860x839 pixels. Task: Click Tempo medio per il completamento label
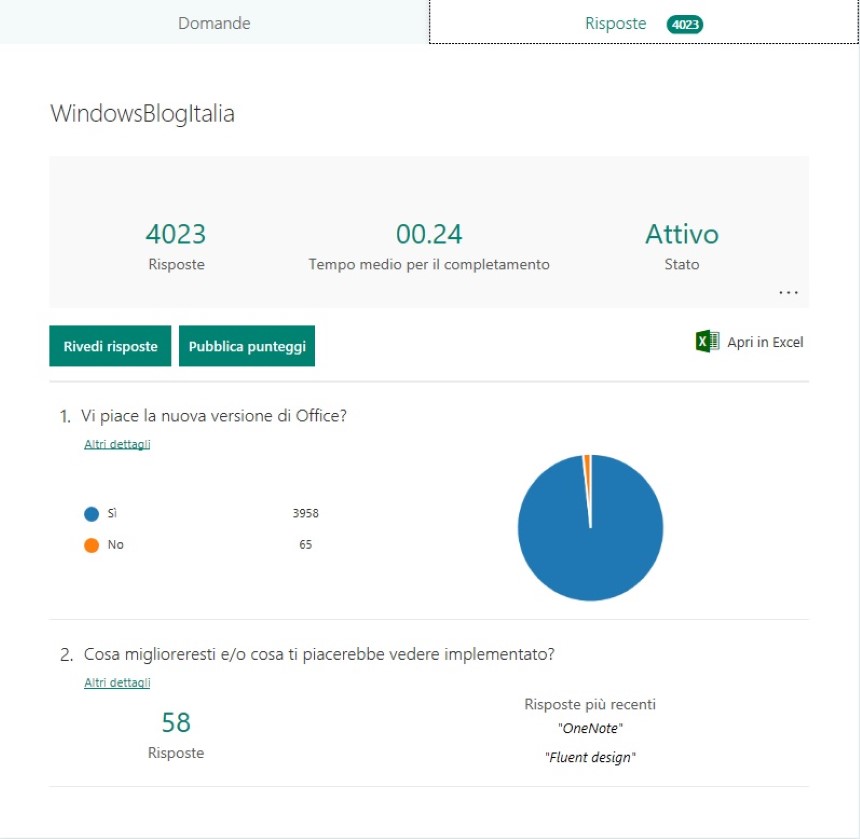click(429, 264)
